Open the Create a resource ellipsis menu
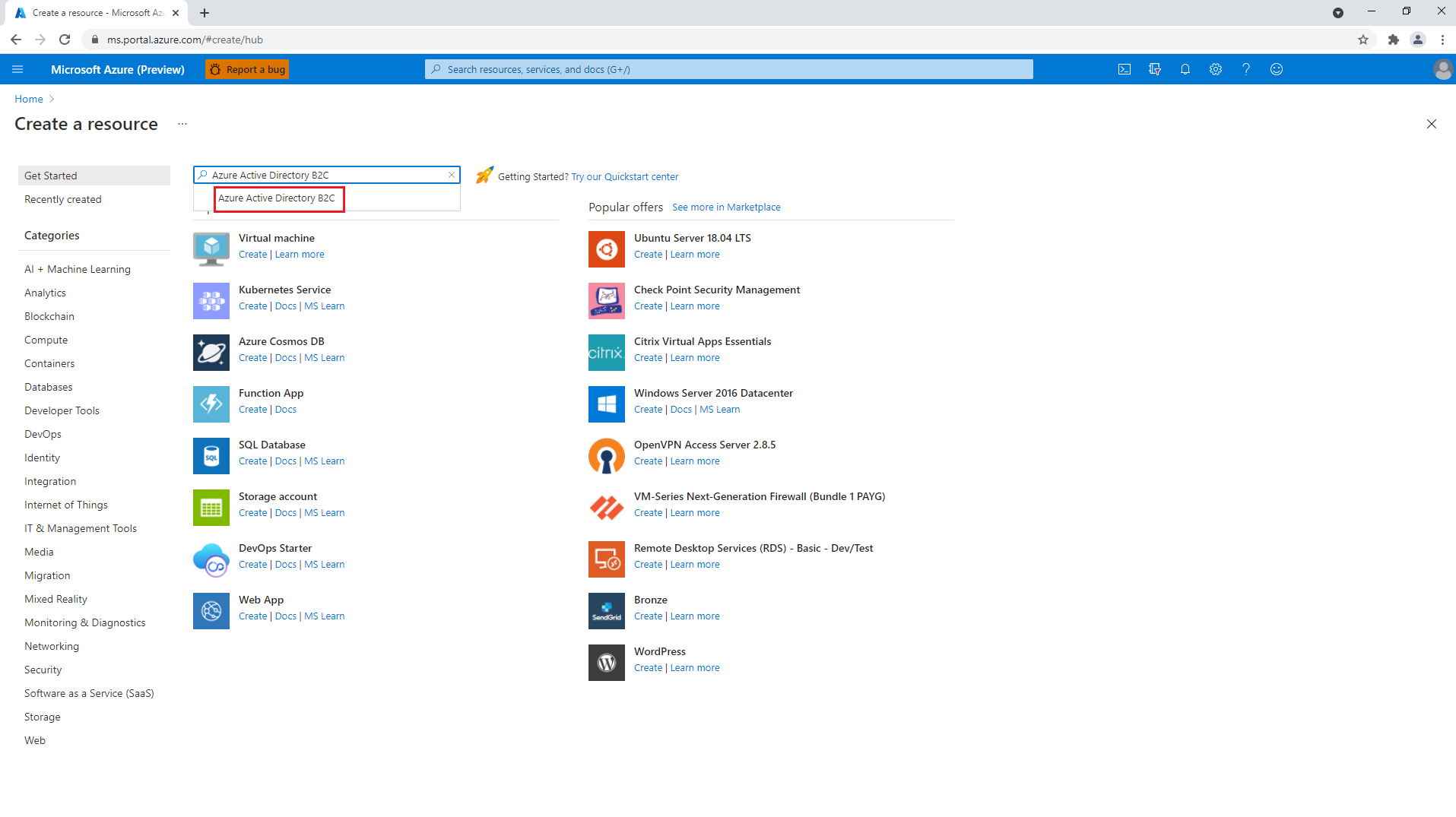 coord(182,123)
